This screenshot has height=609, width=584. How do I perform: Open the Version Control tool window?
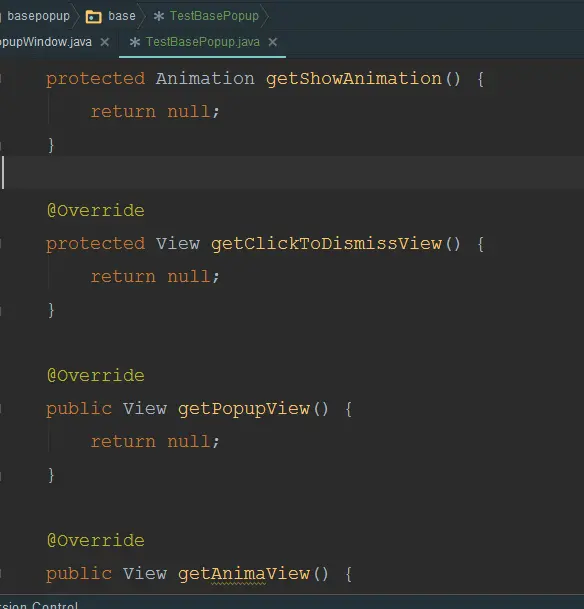coord(39,604)
